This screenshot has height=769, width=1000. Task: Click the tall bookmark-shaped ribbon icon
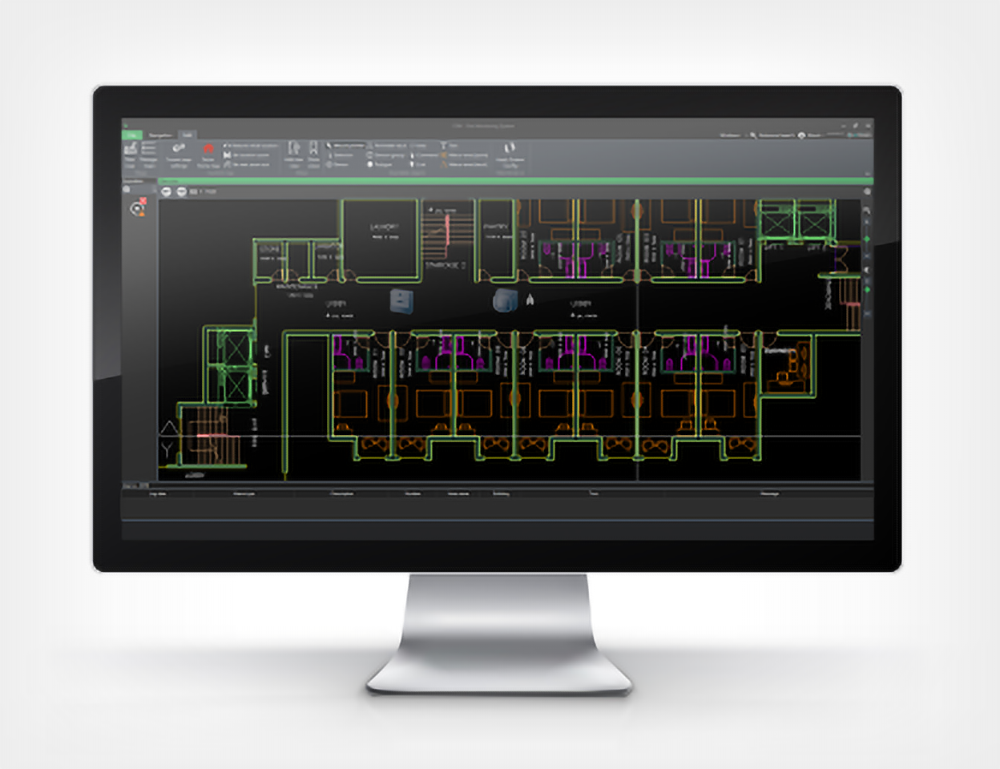coord(313,148)
